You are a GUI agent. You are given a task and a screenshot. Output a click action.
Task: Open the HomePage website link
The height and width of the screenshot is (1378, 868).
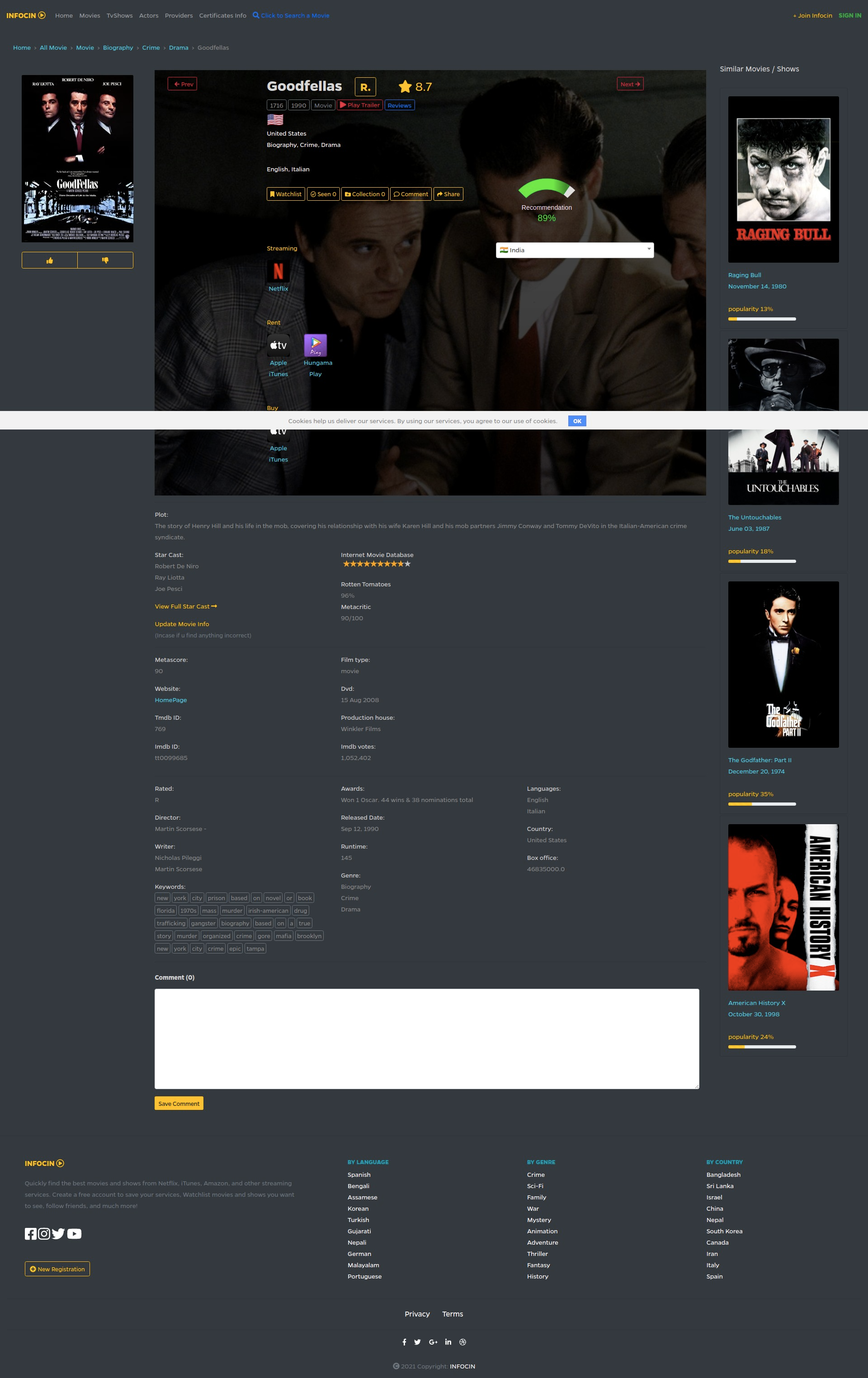click(x=170, y=700)
